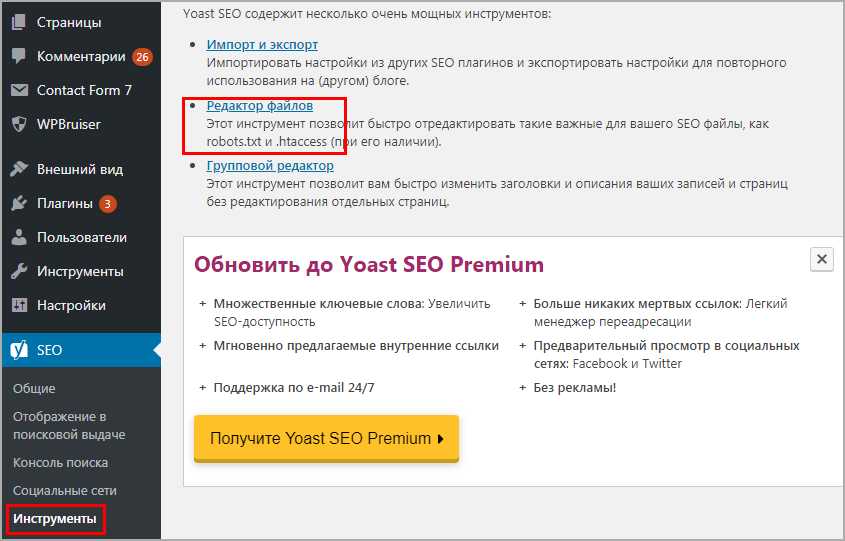Screen dimensions: 845x541
Task: Dismiss the Yoast Premium upgrade banner
Action: click(821, 260)
